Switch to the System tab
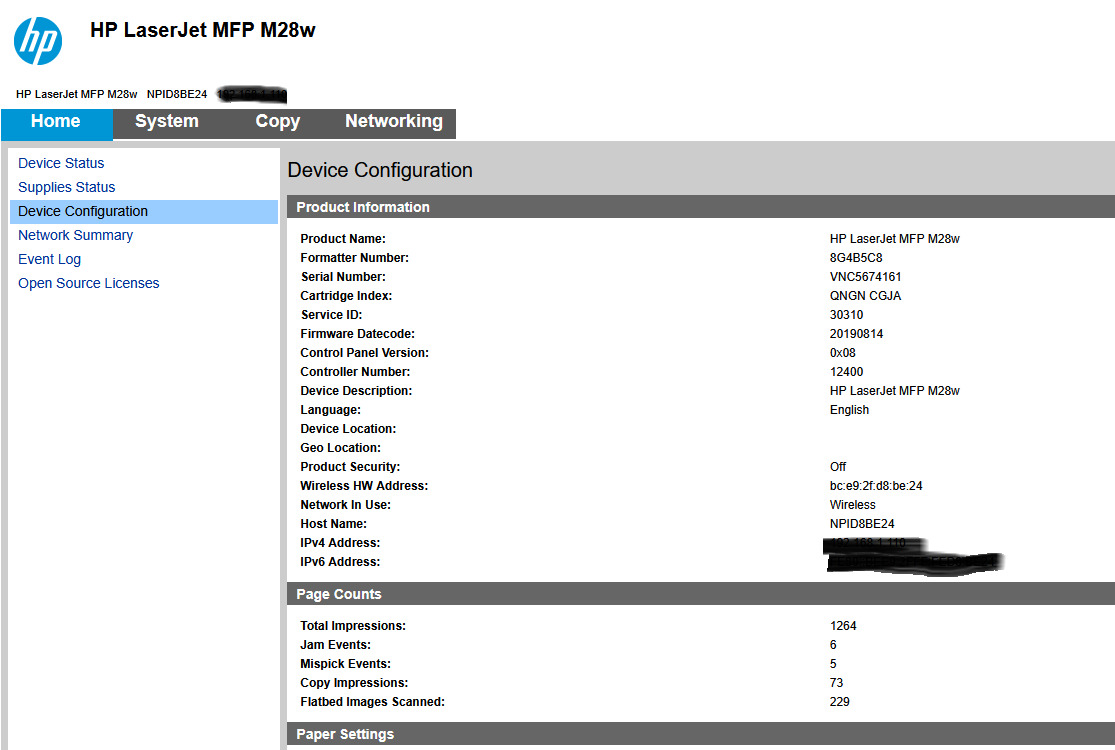 click(166, 122)
